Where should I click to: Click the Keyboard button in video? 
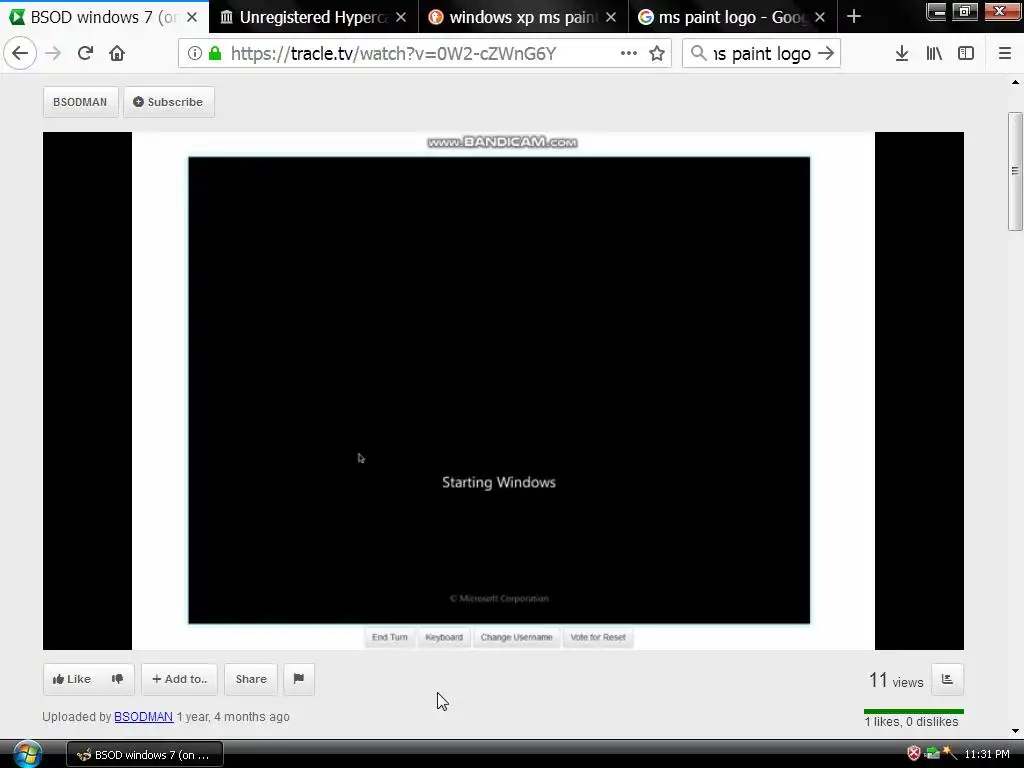pyautogui.click(x=444, y=637)
